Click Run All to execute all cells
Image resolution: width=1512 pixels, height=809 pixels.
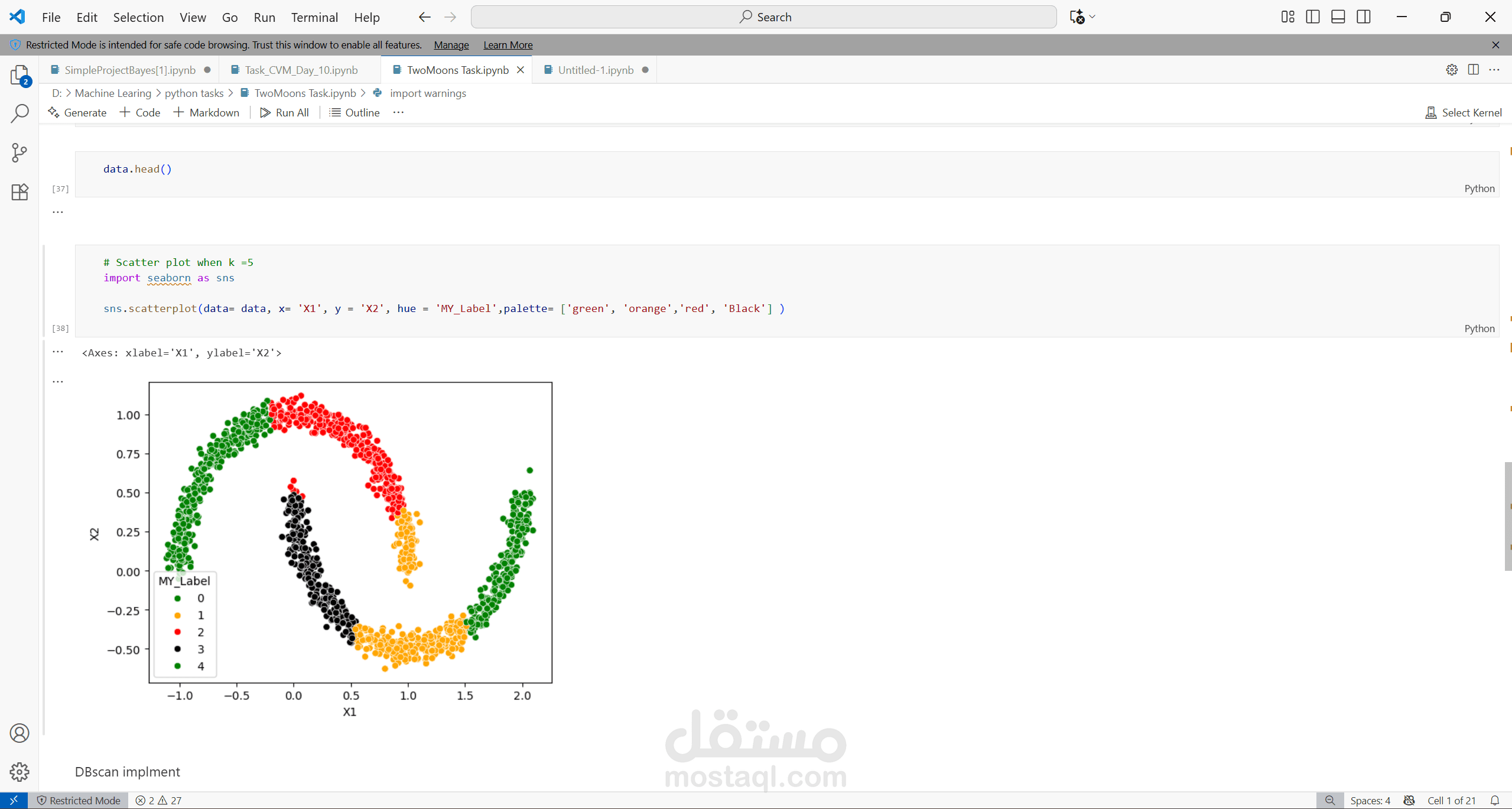[x=284, y=112]
